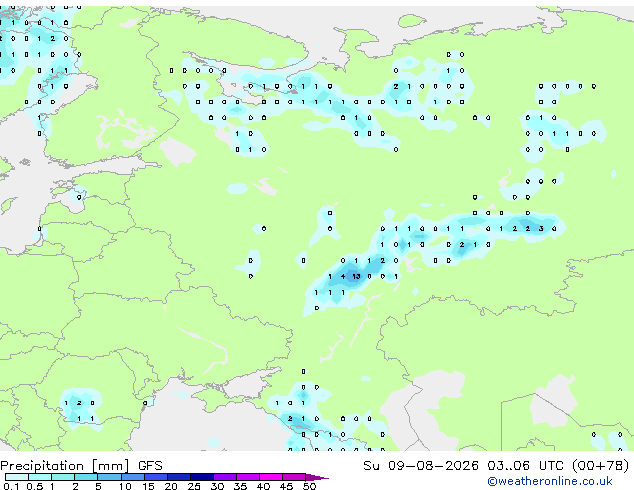
Task: Click magenta legend swatch between 40 and 45
Action: point(271,477)
